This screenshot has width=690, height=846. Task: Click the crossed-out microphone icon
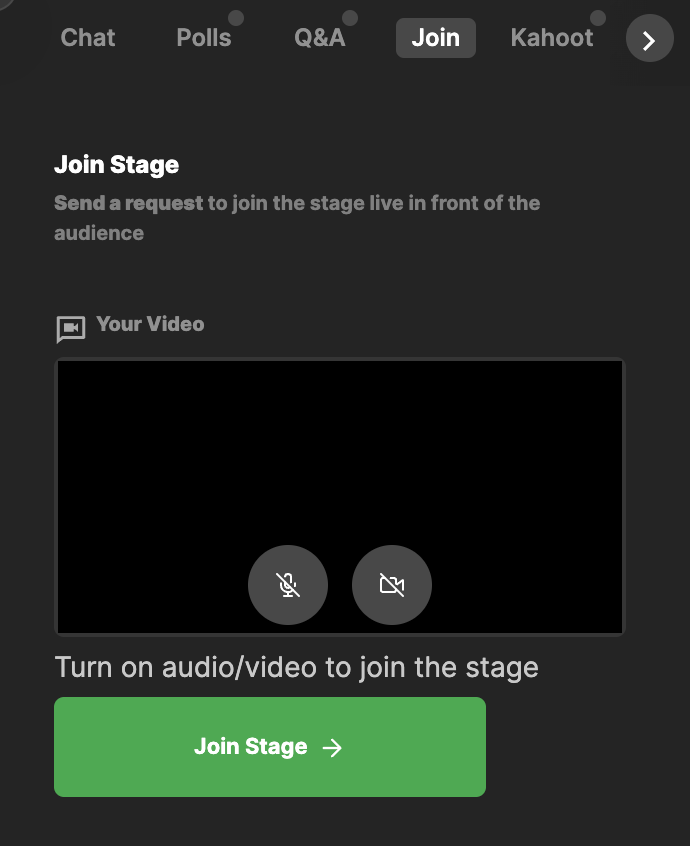(287, 585)
